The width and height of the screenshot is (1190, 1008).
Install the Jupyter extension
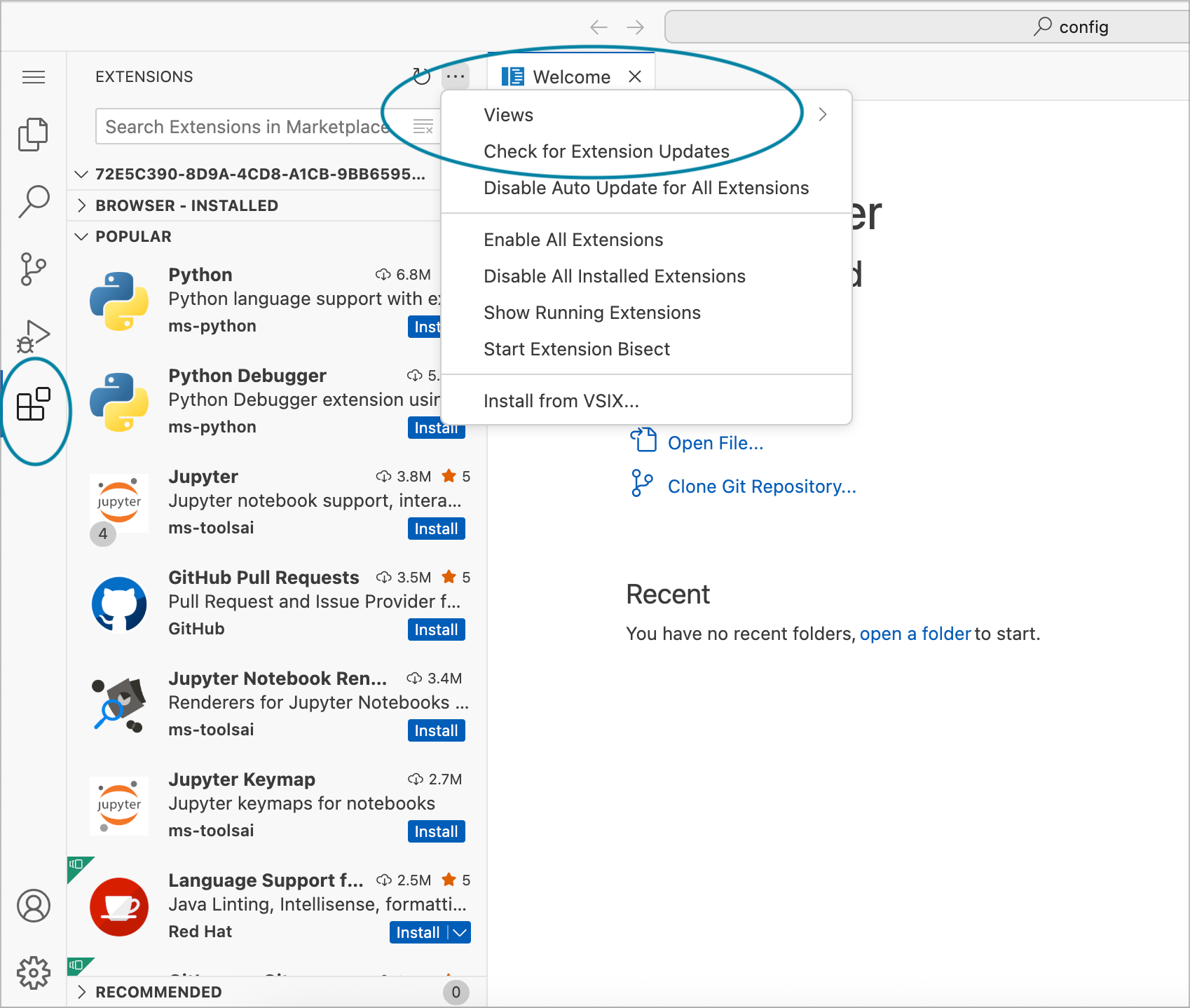tap(436, 529)
